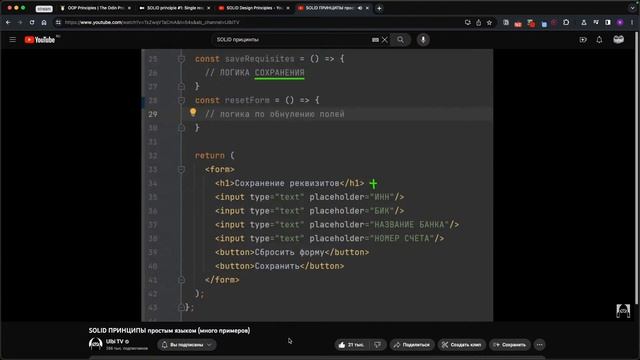Share this page from the address bar
Screen dimensions: 640x360
pos(478,22)
